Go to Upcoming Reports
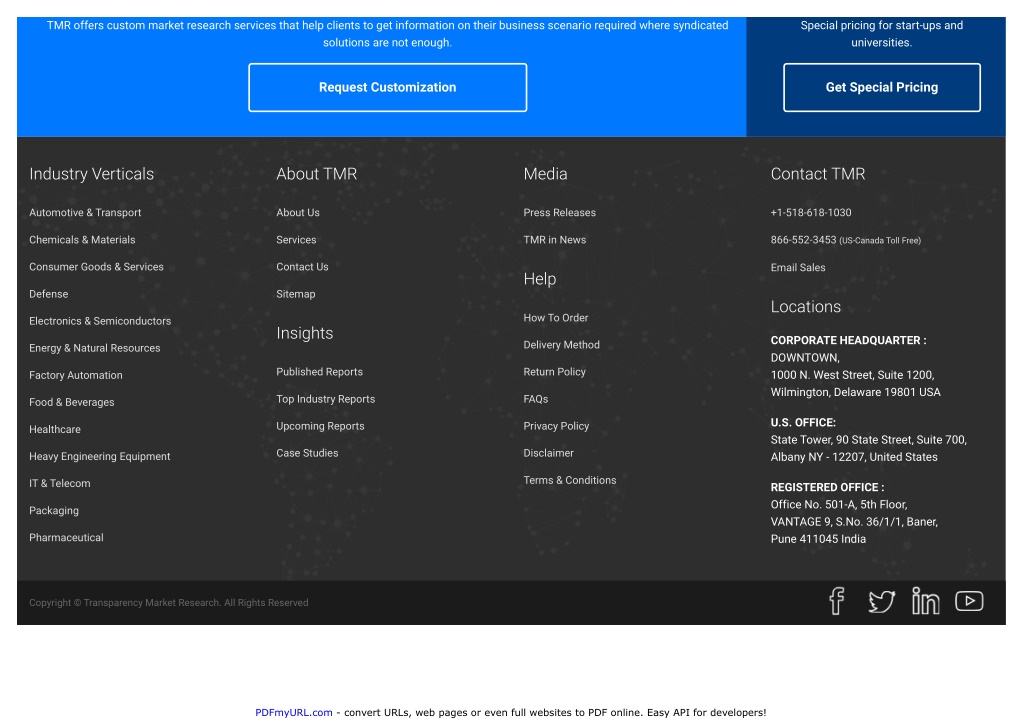Image resolution: width=1024 pixels, height=723 pixels. (x=320, y=426)
